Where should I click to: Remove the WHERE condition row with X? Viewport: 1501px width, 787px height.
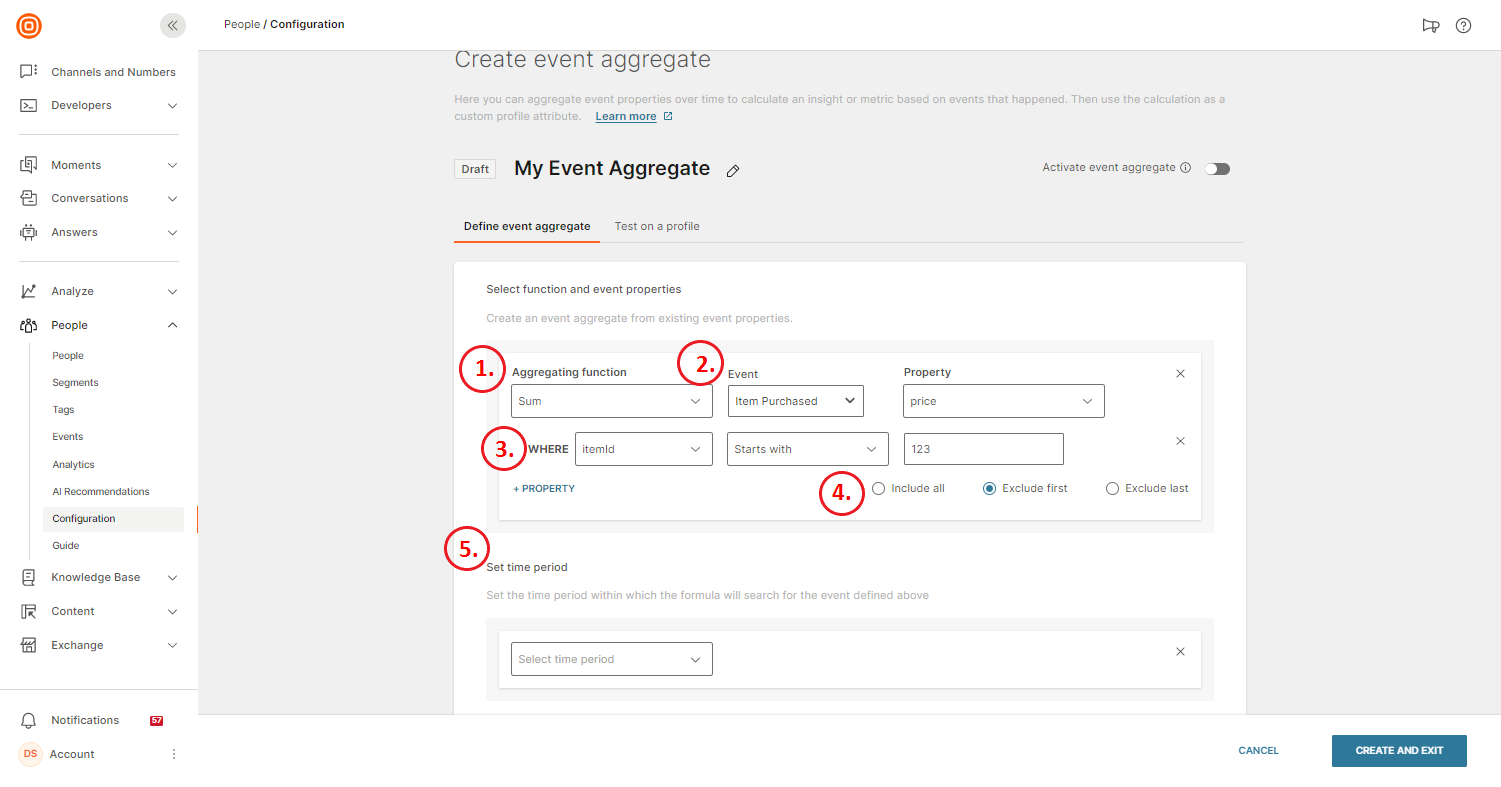point(1180,441)
